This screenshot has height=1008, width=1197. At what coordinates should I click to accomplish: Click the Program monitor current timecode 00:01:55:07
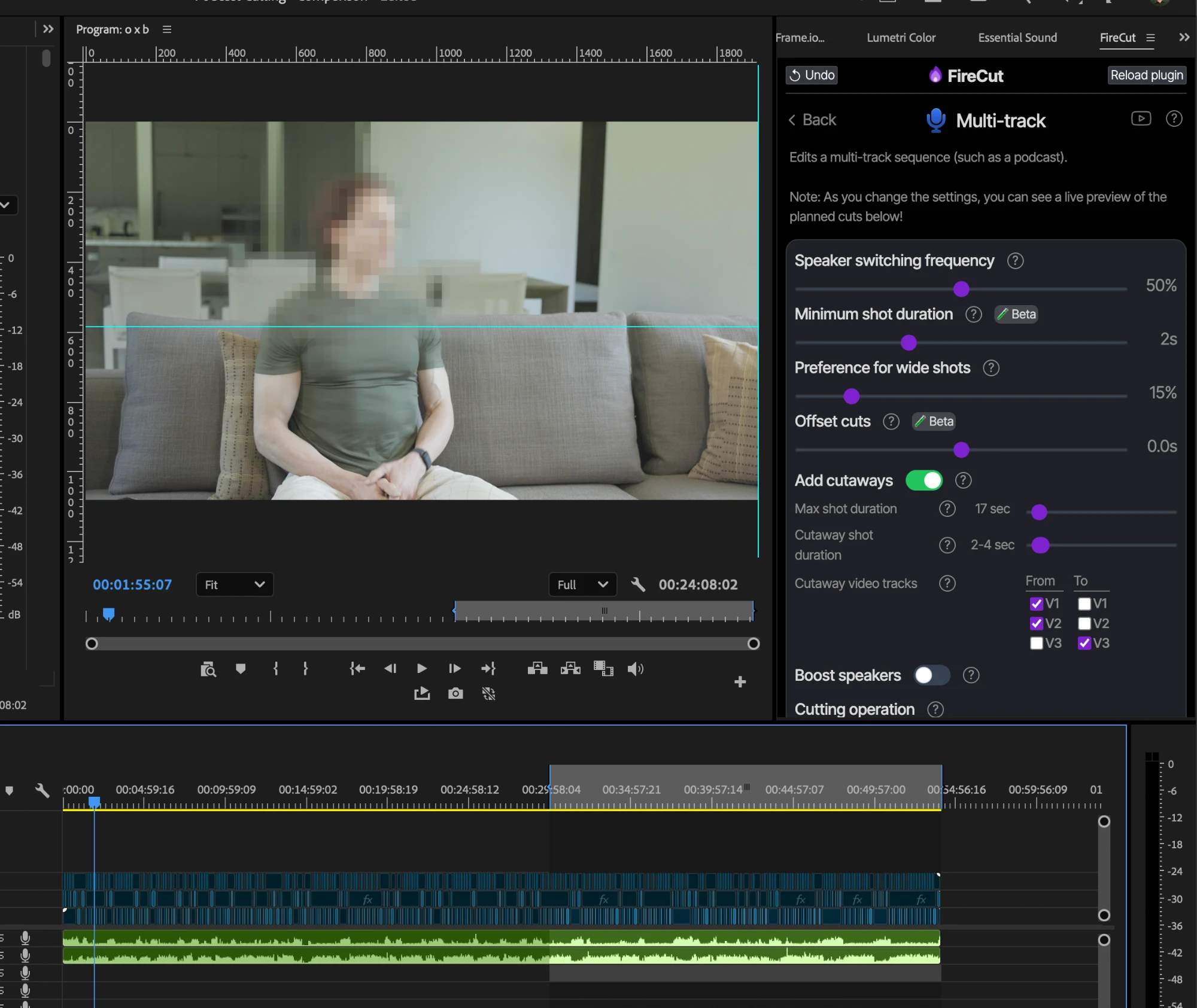(x=132, y=584)
